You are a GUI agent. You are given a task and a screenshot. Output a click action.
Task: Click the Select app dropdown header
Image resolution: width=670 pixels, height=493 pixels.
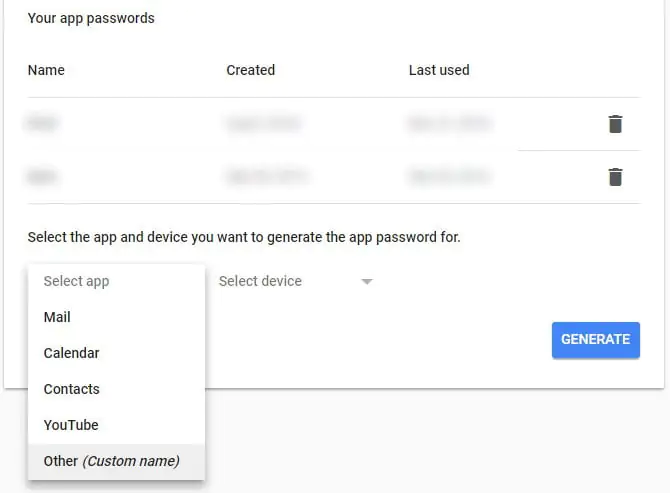[76, 281]
